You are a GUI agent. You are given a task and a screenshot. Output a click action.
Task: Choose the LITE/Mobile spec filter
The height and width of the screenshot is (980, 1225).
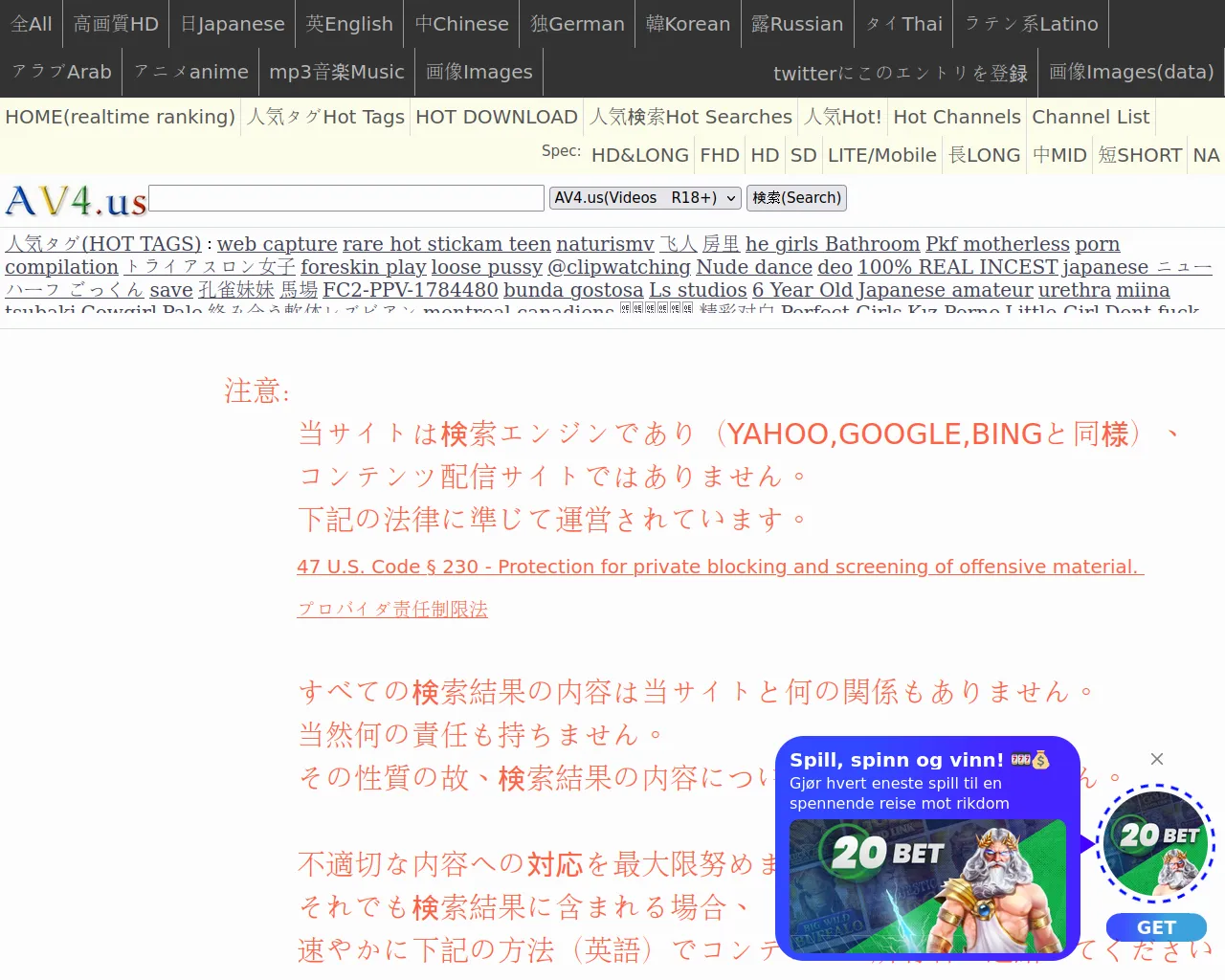881,155
